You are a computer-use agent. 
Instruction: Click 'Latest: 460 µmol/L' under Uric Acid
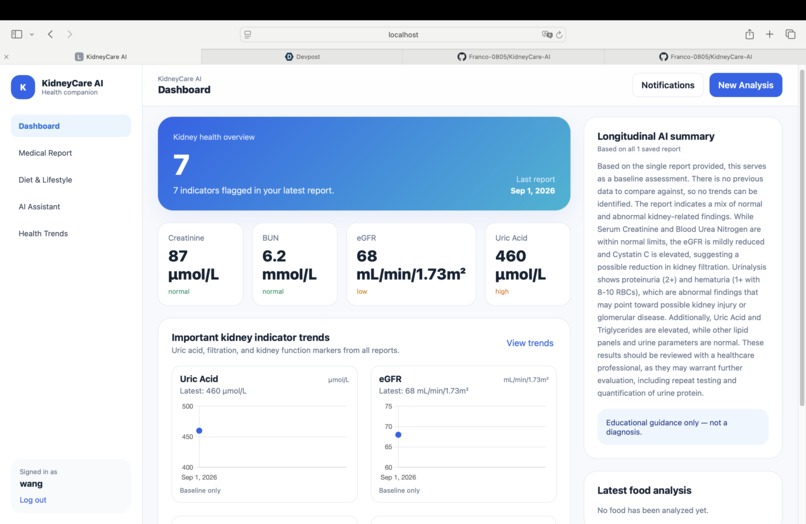213,391
